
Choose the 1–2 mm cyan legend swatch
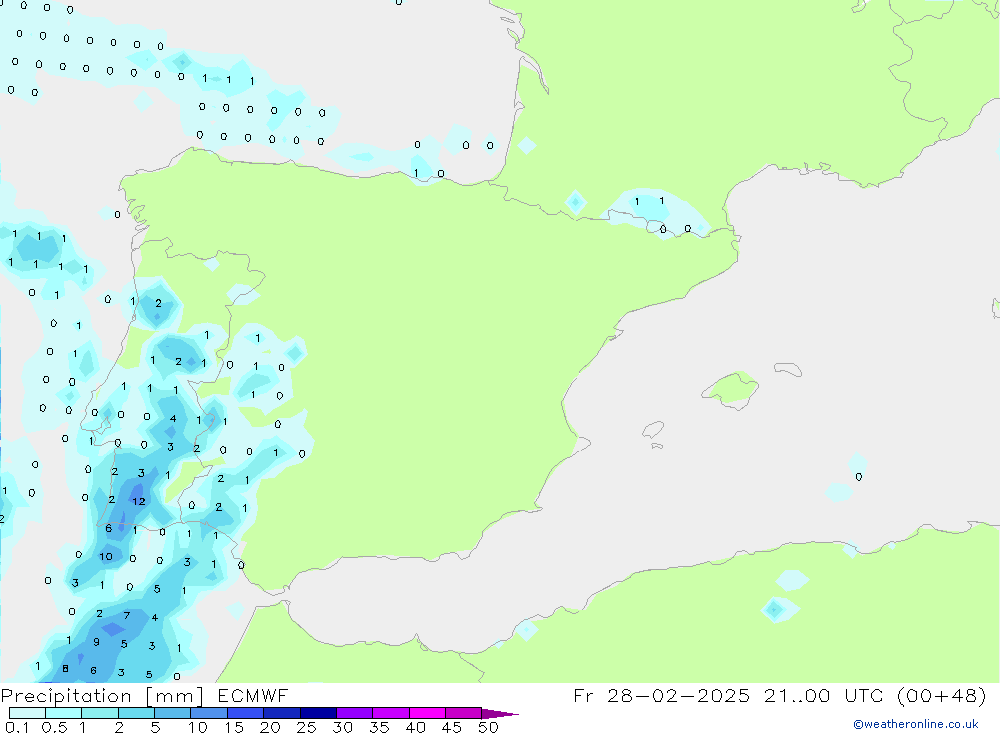pos(100,713)
